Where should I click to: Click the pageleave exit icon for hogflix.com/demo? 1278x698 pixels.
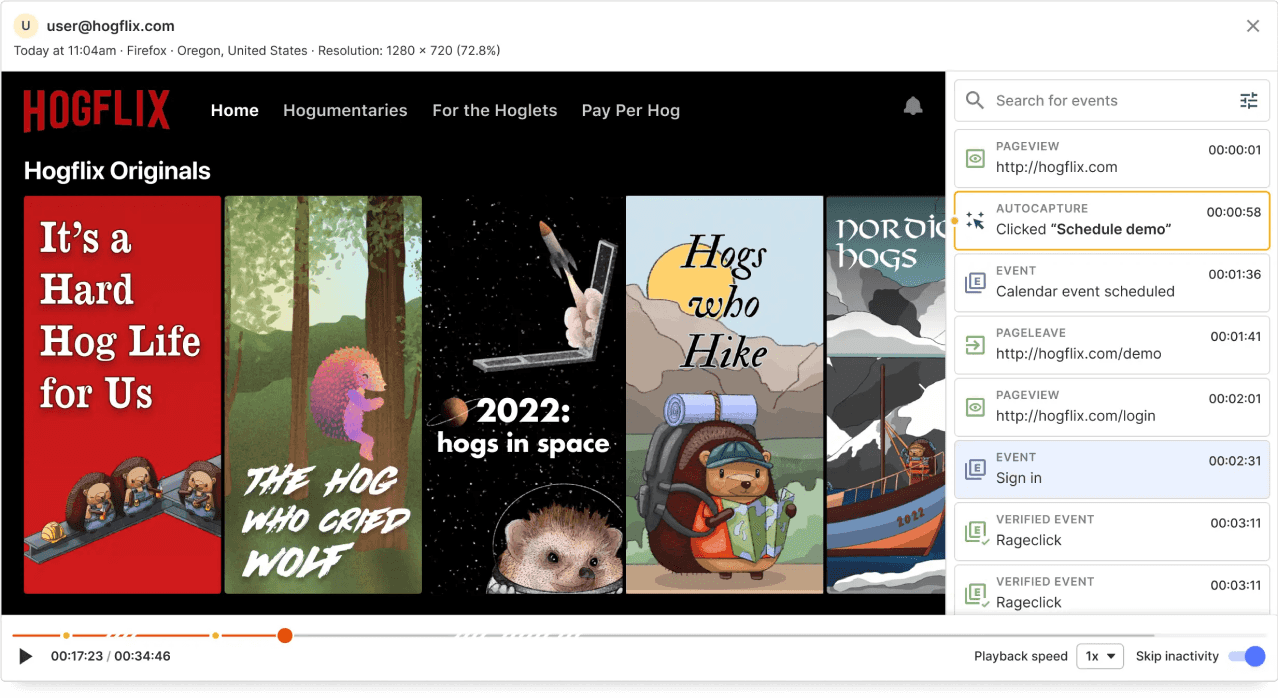[975, 345]
